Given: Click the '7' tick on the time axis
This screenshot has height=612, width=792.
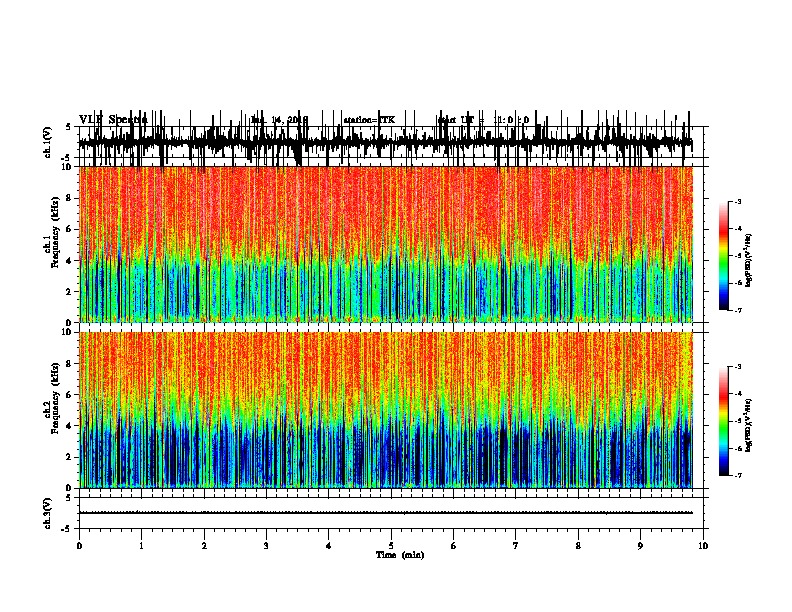Looking at the screenshot, I should point(516,546).
